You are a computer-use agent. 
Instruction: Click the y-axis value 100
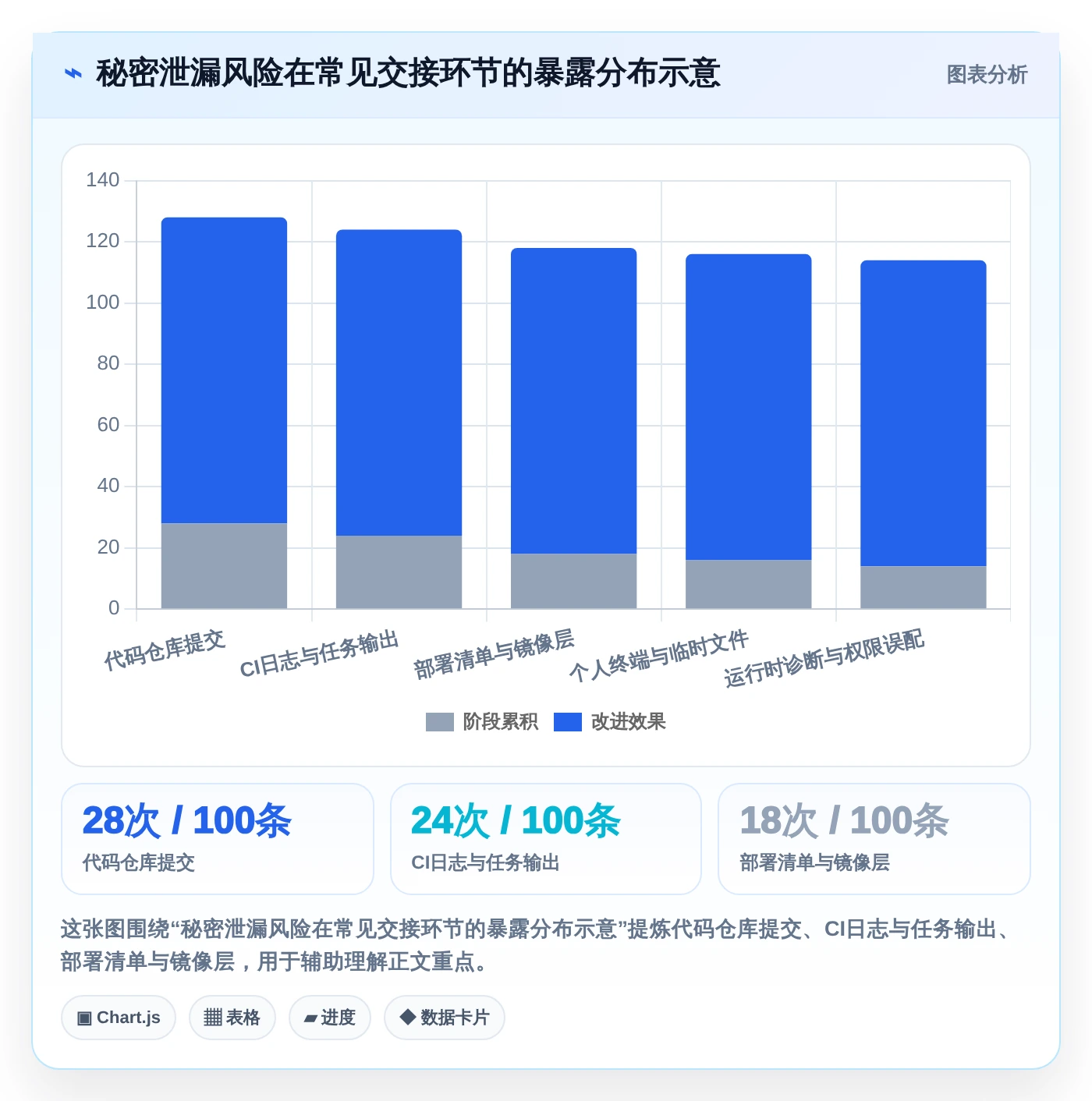point(103,303)
